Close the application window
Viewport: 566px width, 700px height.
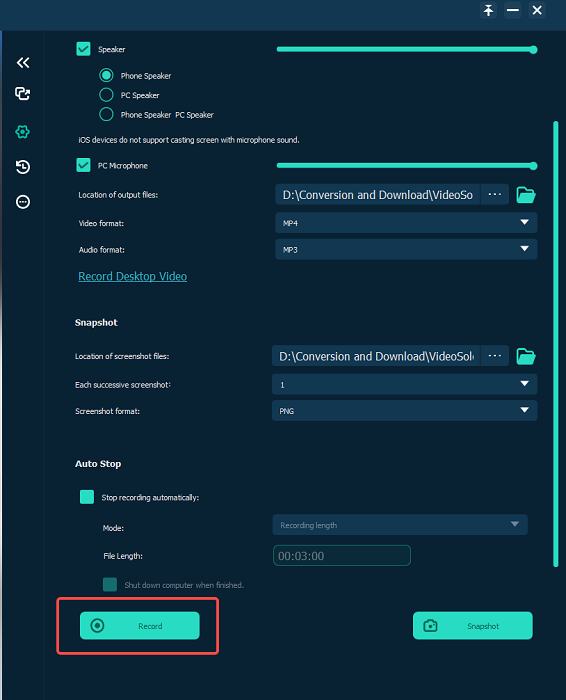537,10
